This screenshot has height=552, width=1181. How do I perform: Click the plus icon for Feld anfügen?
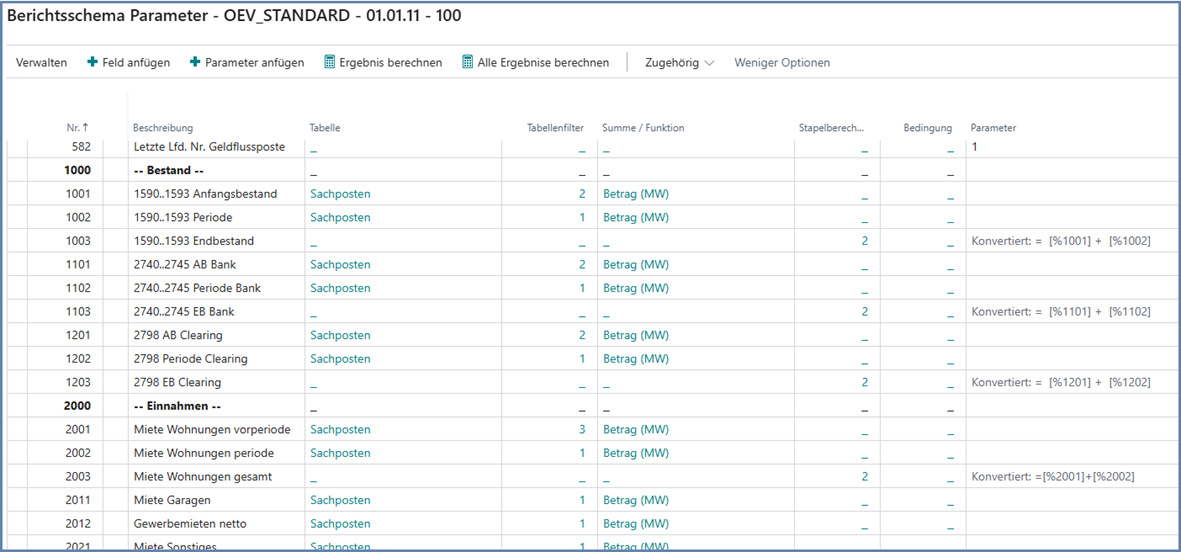click(93, 62)
